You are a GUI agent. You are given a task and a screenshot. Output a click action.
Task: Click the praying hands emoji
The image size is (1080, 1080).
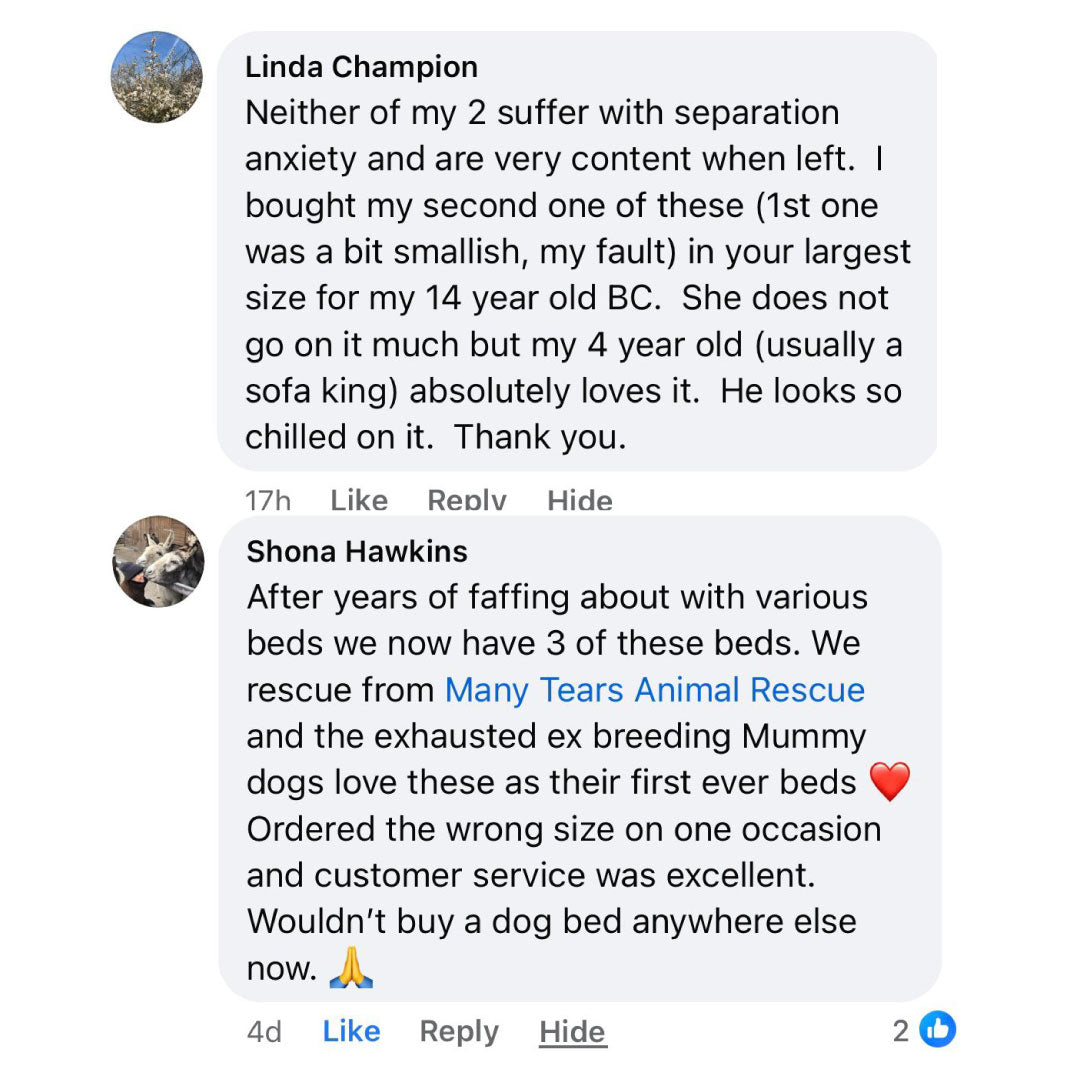click(x=350, y=967)
